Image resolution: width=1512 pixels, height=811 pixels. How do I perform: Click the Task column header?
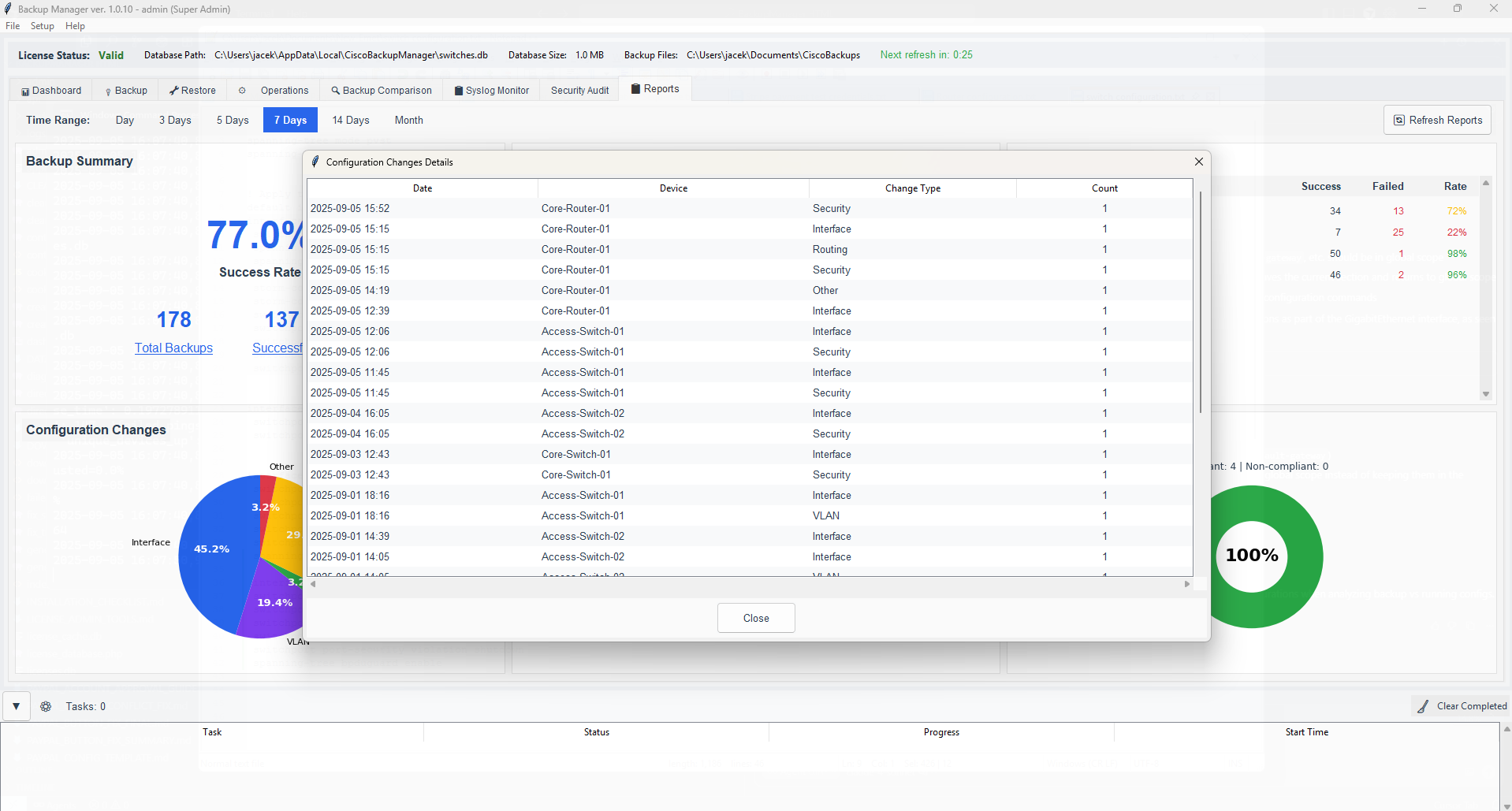(x=212, y=732)
